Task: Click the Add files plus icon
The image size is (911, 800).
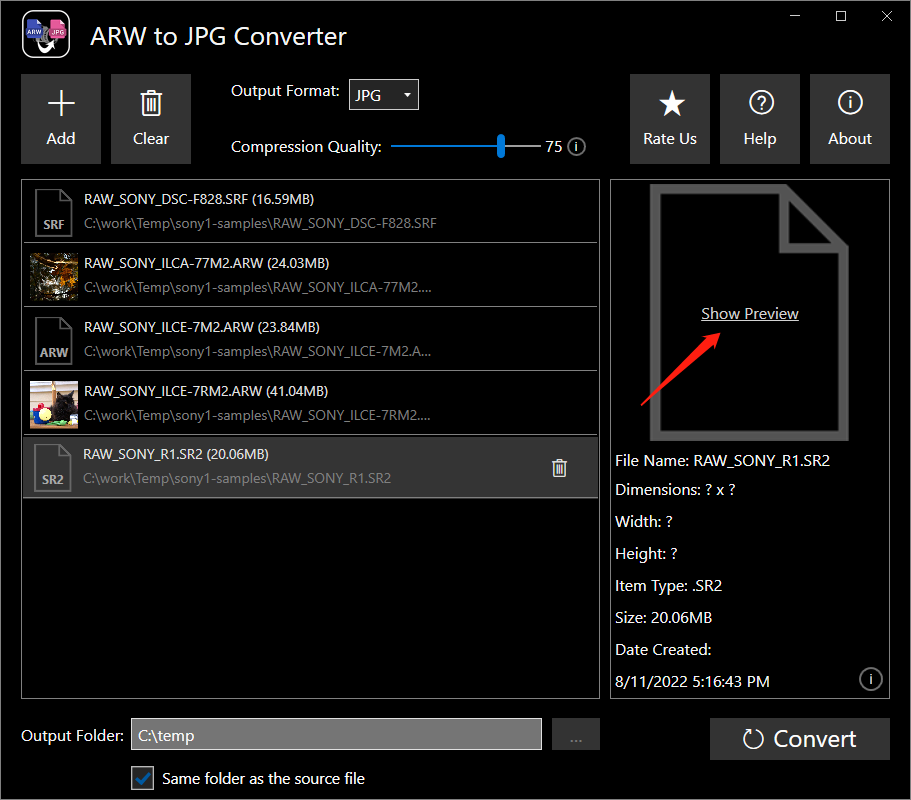Action: click(61, 119)
